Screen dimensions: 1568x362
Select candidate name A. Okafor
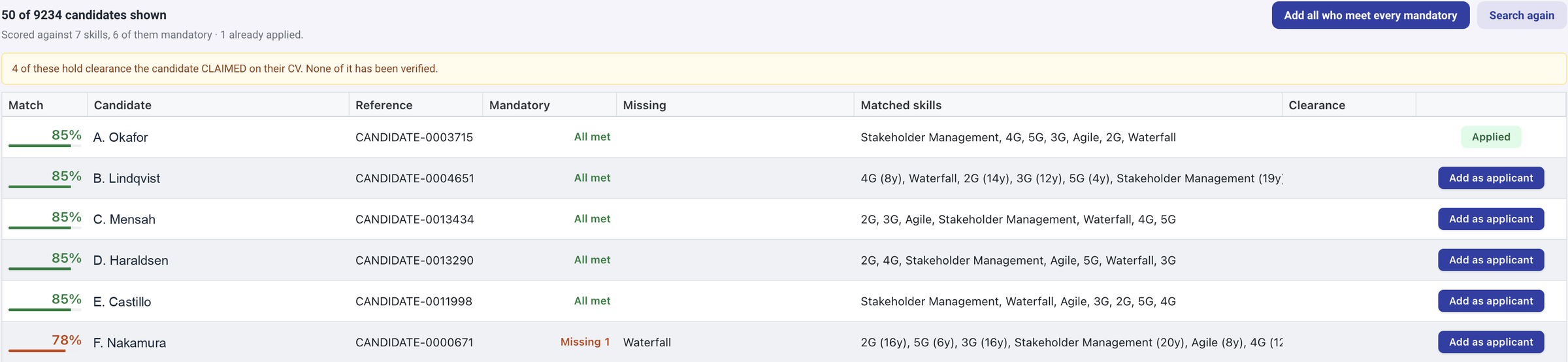pos(120,137)
